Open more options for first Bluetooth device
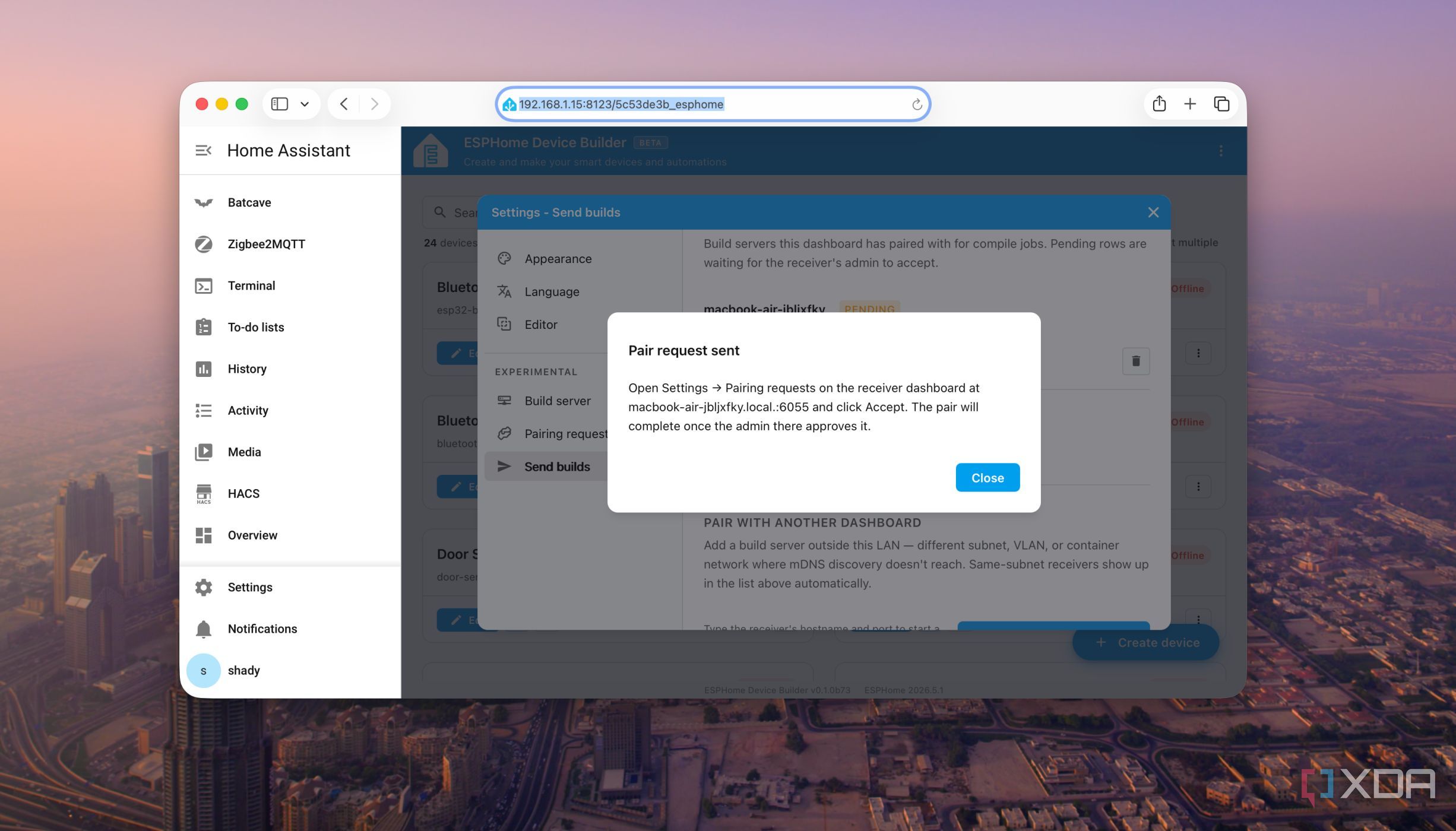Image resolution: width=1456 pixels, height=831 pixels. pyautogui.click(x=1198, y=353)
